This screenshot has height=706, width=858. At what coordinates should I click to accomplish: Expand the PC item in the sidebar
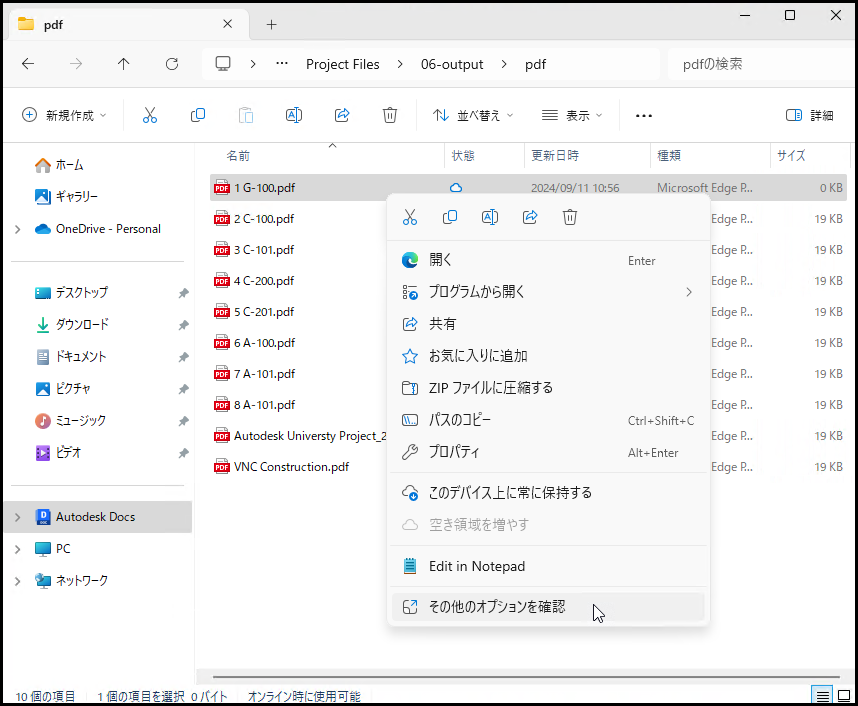click(x=18, y=548)
